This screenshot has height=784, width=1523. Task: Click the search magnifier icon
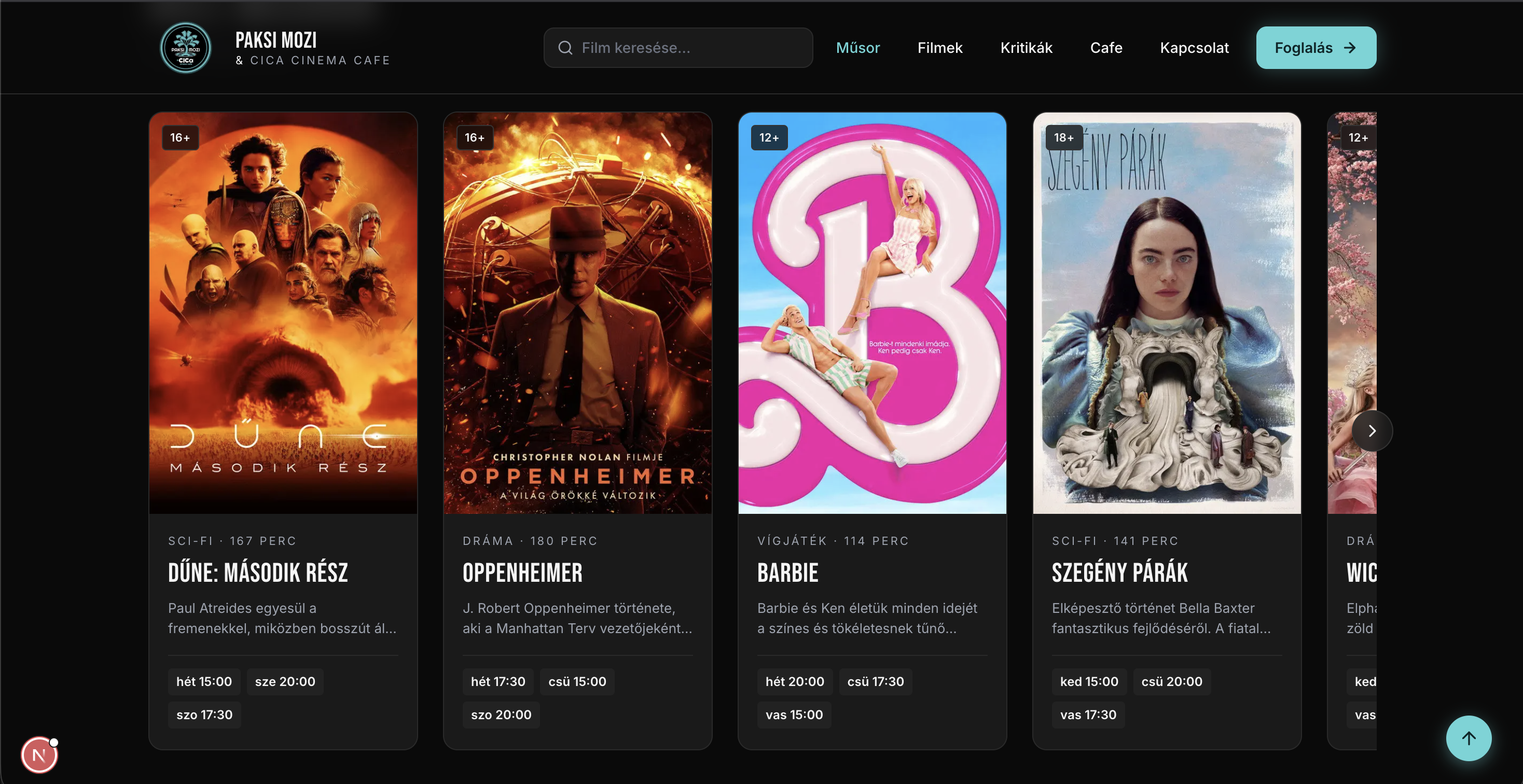pyautogui.click(x=565, y=48)
